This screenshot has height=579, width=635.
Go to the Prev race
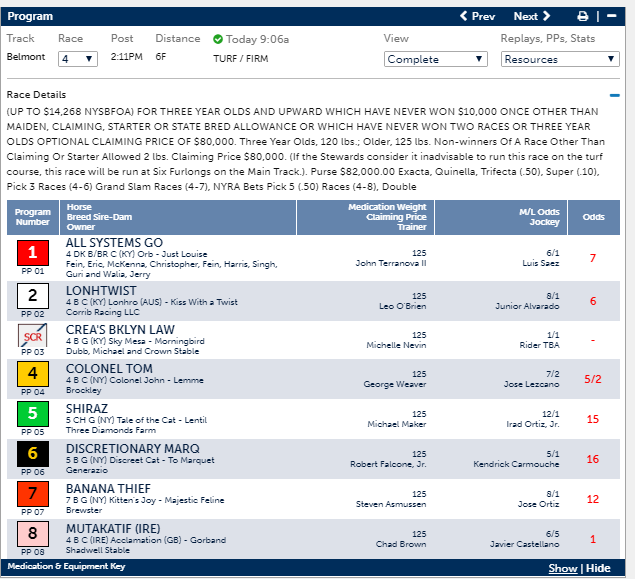pos(477,16)
